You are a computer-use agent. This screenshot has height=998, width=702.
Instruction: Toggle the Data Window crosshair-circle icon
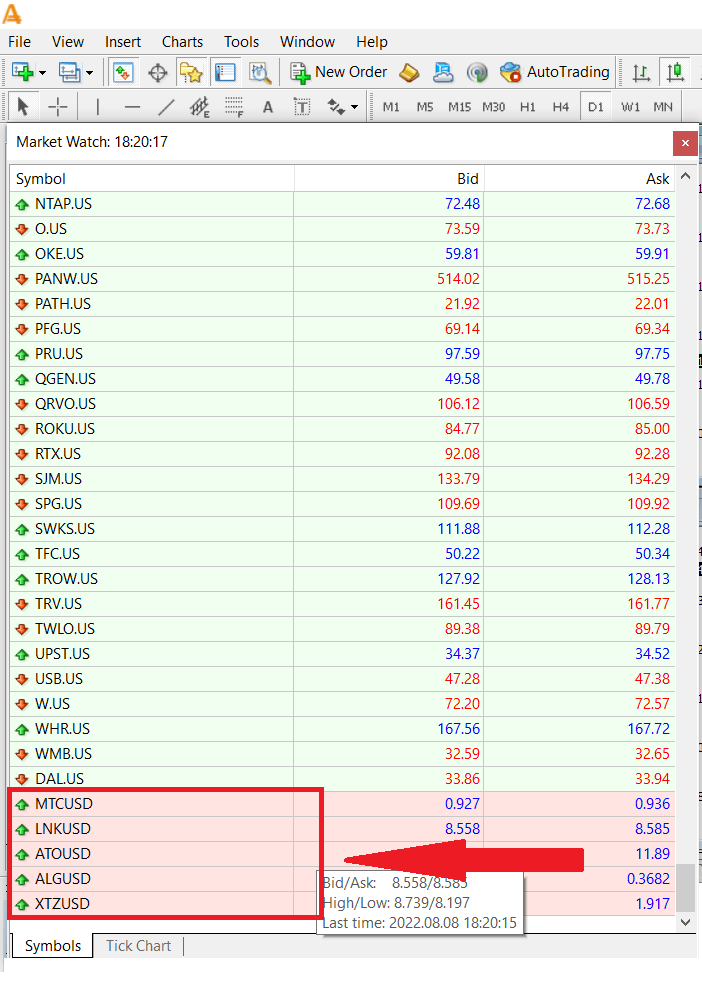(157, 73)
